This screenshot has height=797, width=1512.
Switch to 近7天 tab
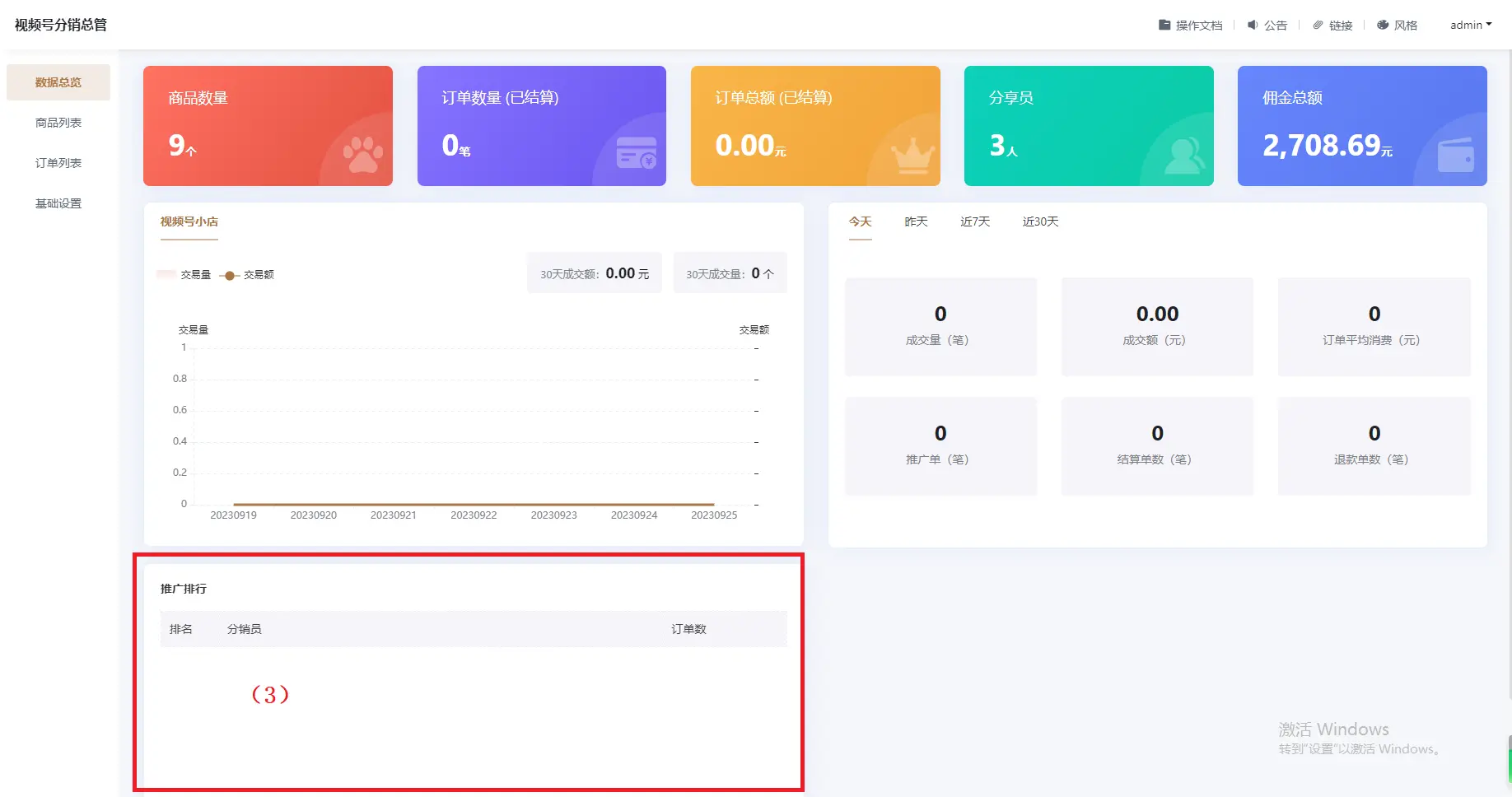point(975,221)
